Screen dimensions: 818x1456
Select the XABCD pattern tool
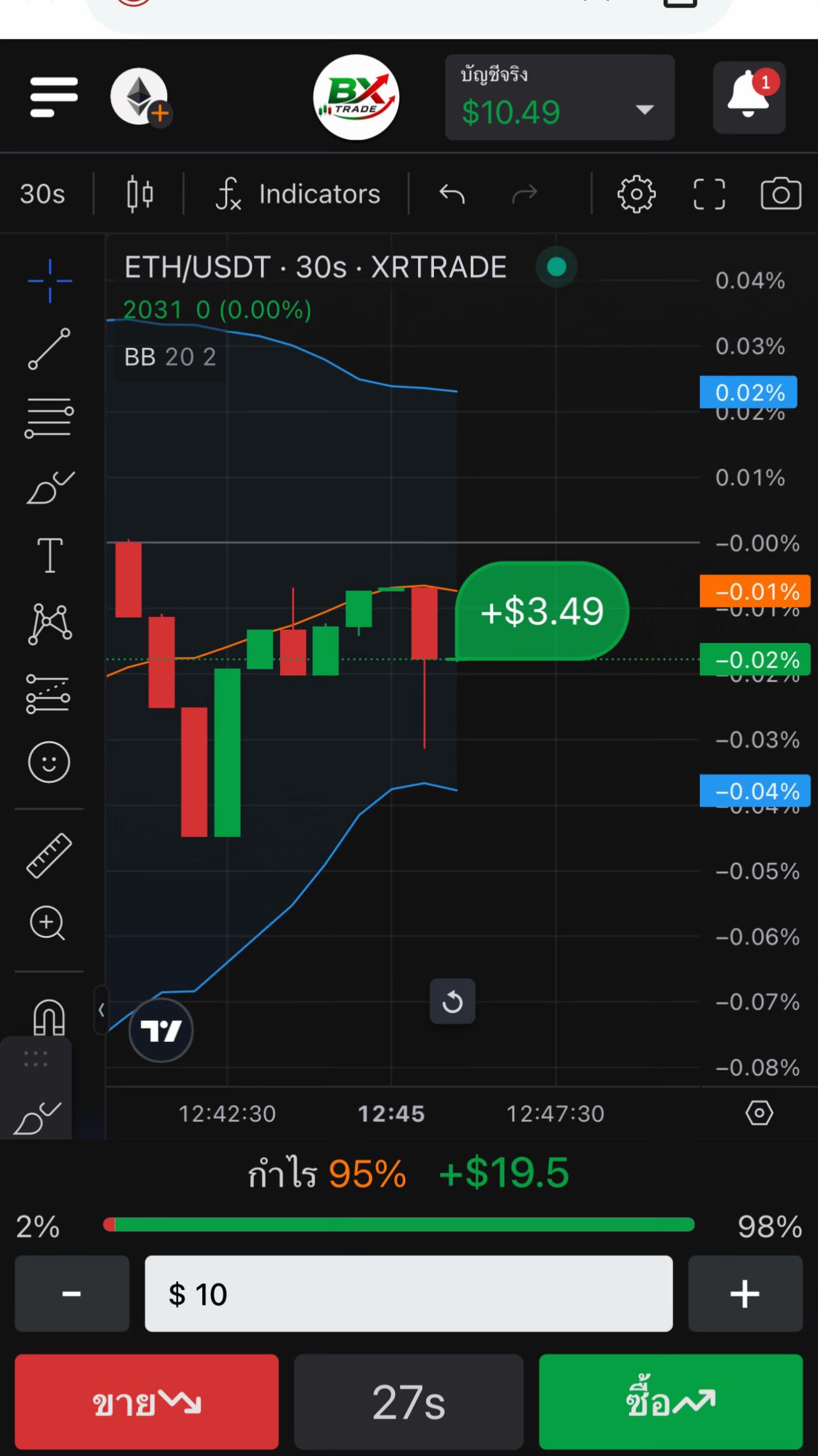(x=50, y=624)
